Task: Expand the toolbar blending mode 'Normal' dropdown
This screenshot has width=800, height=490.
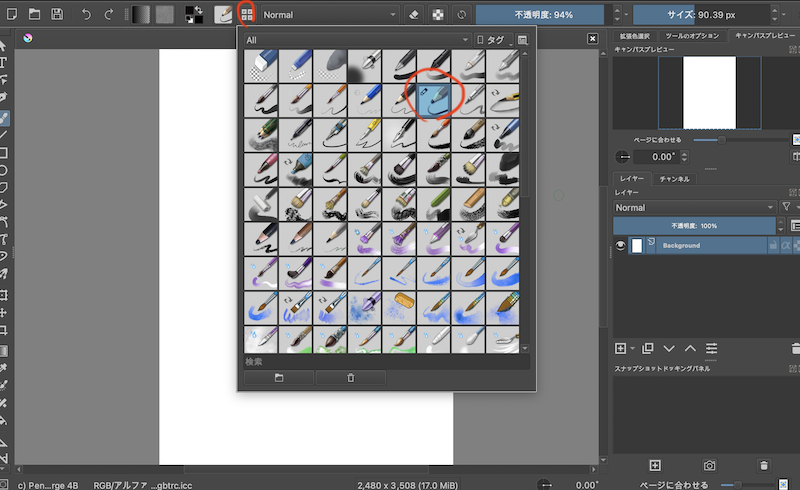Action: click(x=328, y=15)
